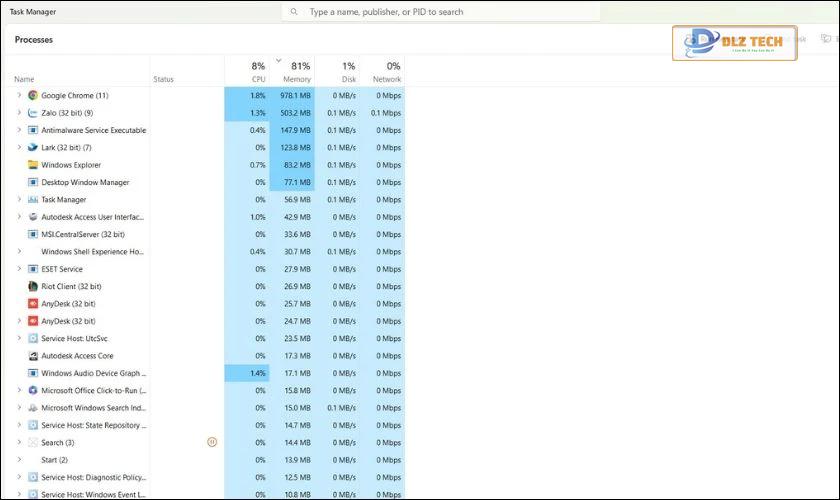The image size is (840, 500).
Task: Focus the name, publisher, or PID search box
Action: (x=441, y=12)
